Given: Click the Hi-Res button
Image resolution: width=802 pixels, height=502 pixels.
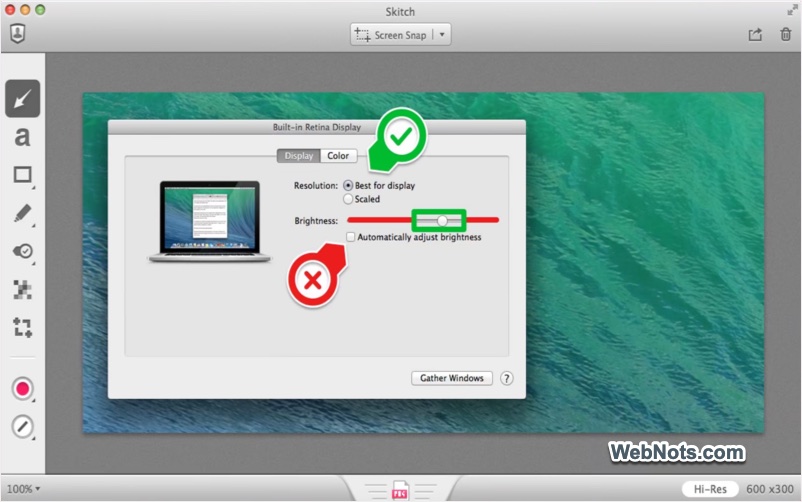Looking at the screenshot, I should coord(710,489).
